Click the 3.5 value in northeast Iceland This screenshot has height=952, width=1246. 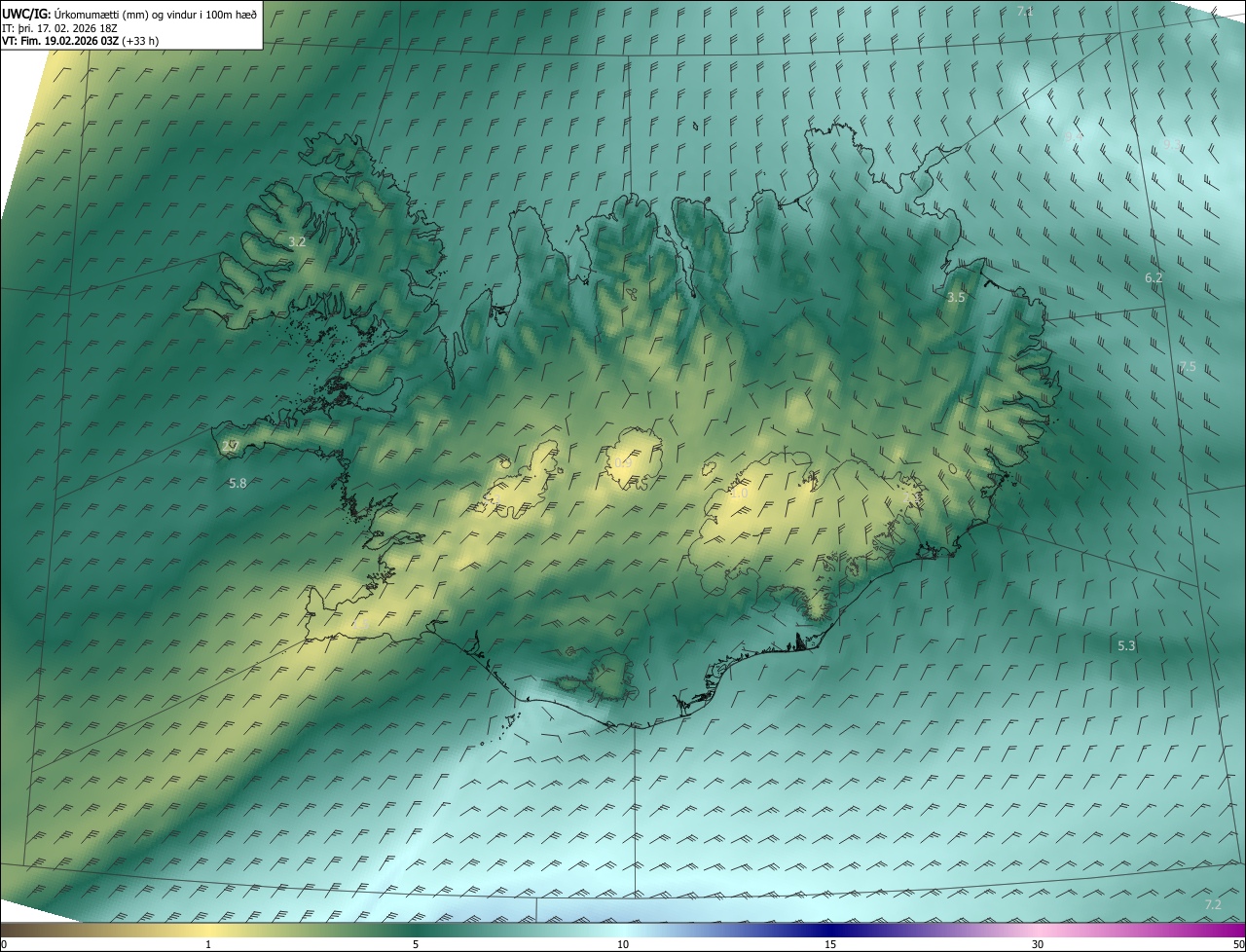[956, 298]
